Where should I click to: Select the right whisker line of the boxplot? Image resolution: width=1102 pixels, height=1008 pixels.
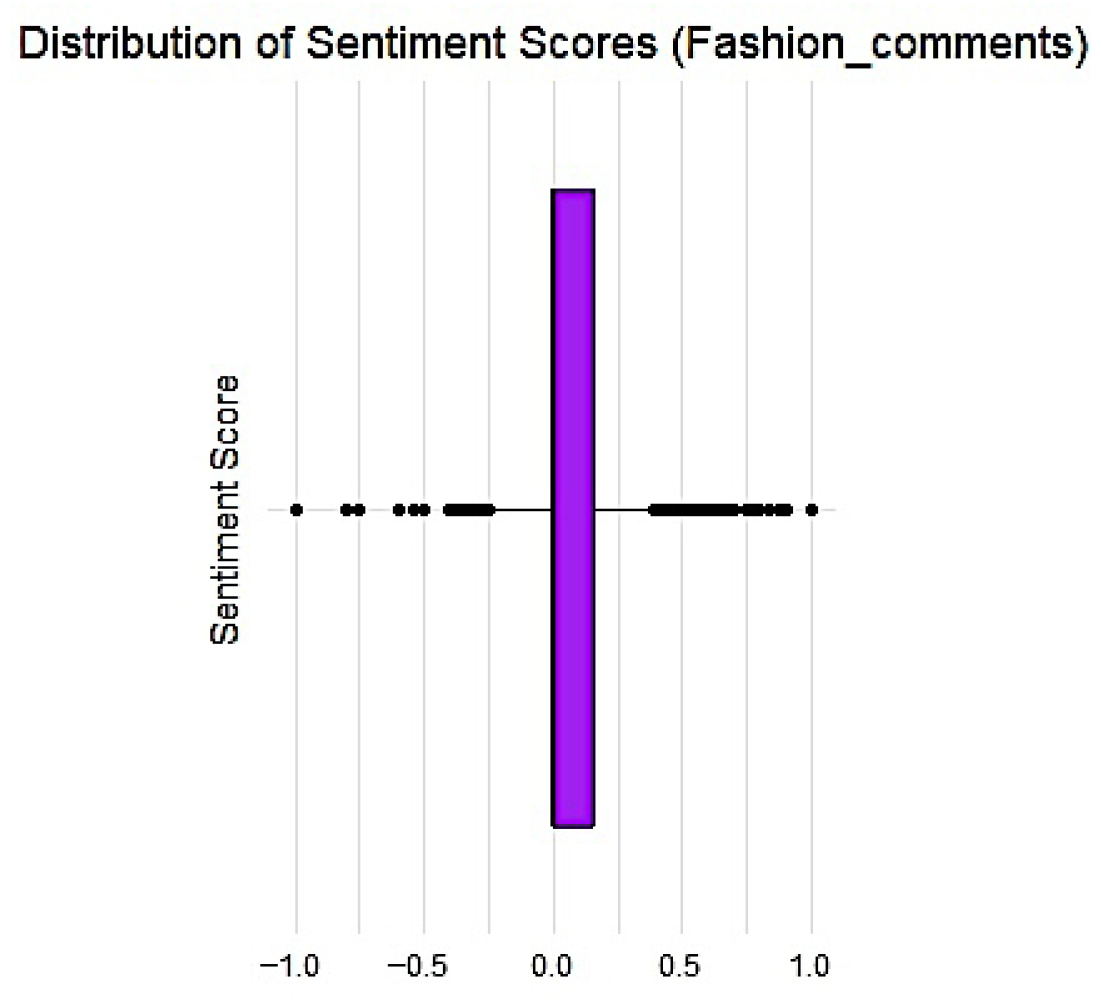[x=622, y=510]
